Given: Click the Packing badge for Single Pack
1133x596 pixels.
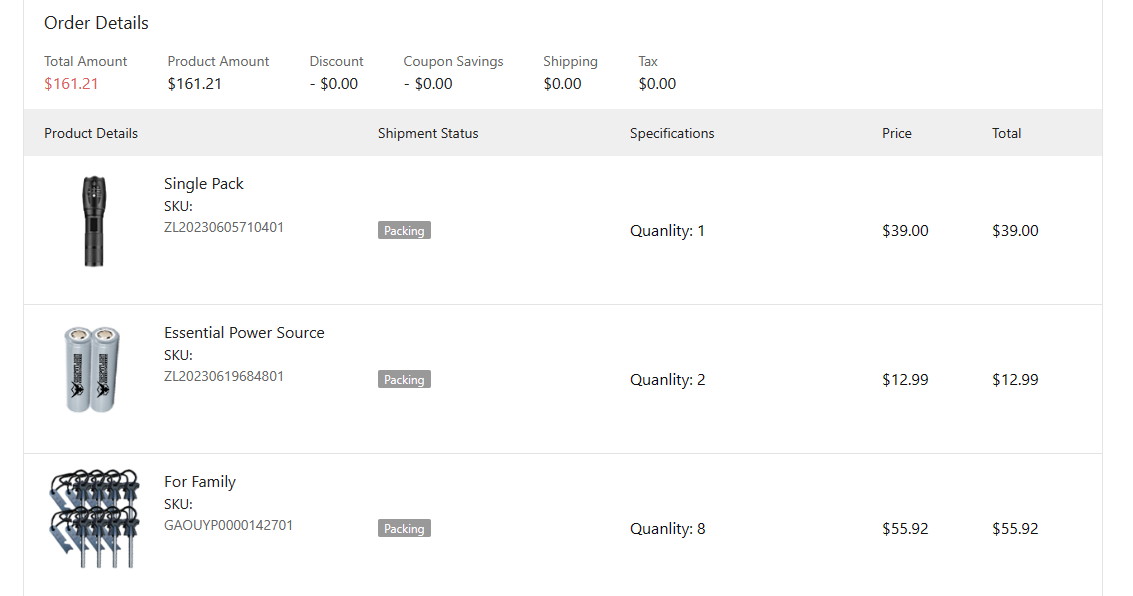Looking at the screenshot, I should 404,231.
